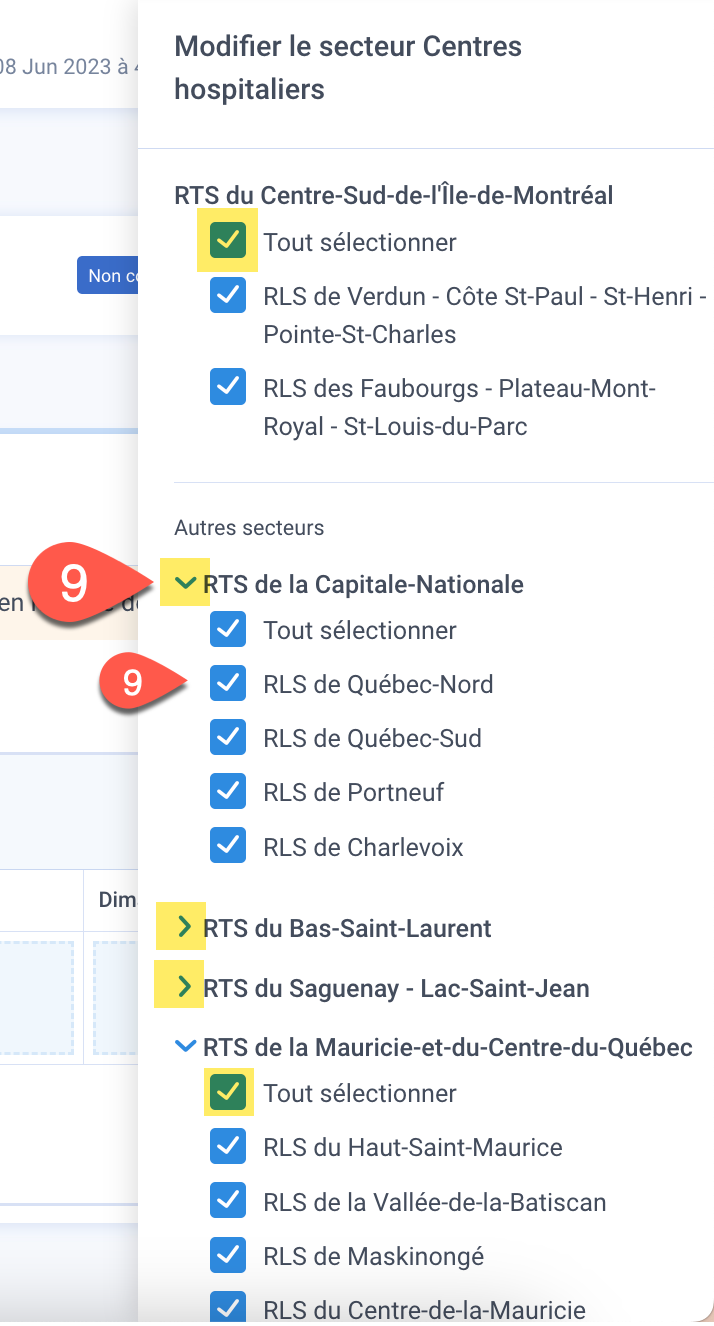Click the Dim column header in the schedule
Image resolution: width=714 pixels, height=1326 pixels.
coord(116,900)
